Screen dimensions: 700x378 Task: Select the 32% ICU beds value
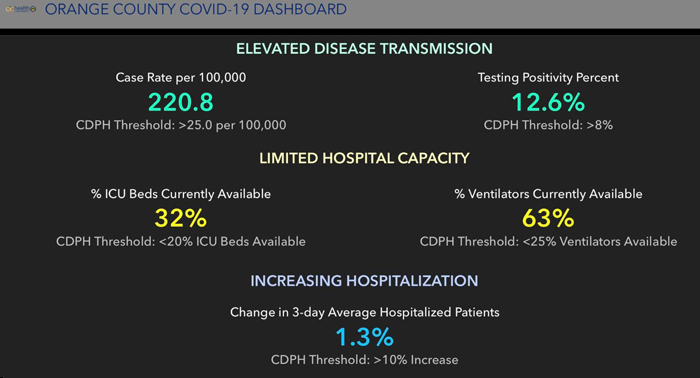181,218
